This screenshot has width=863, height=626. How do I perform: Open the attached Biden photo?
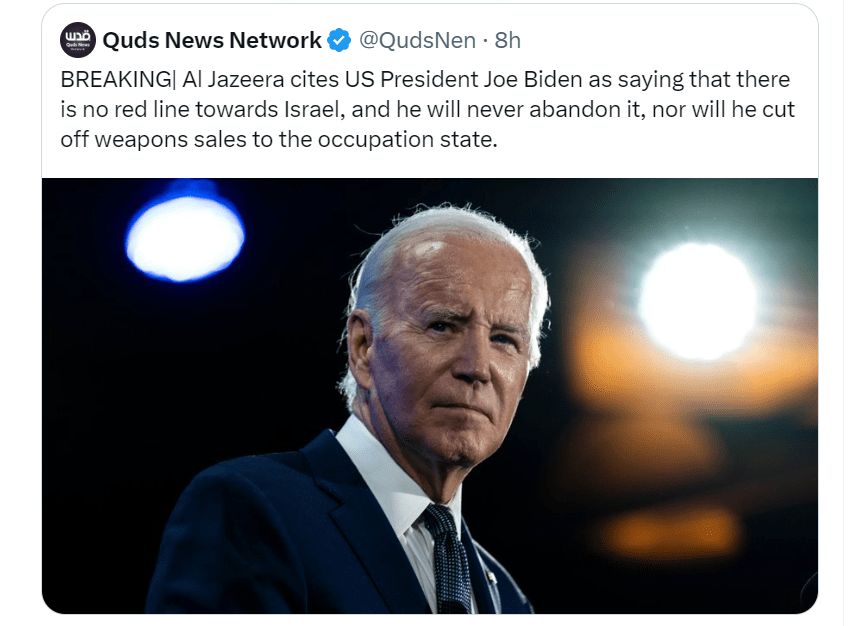click(430, 395)
